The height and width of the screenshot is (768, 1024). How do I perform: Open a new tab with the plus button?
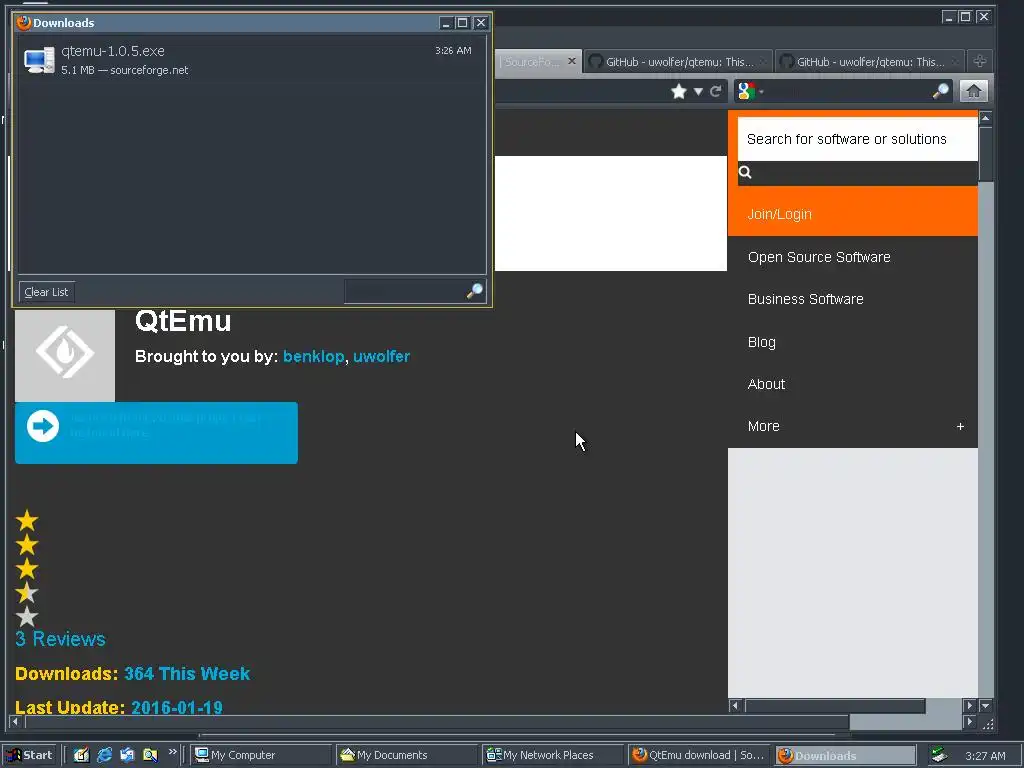[x=980, y=61]
